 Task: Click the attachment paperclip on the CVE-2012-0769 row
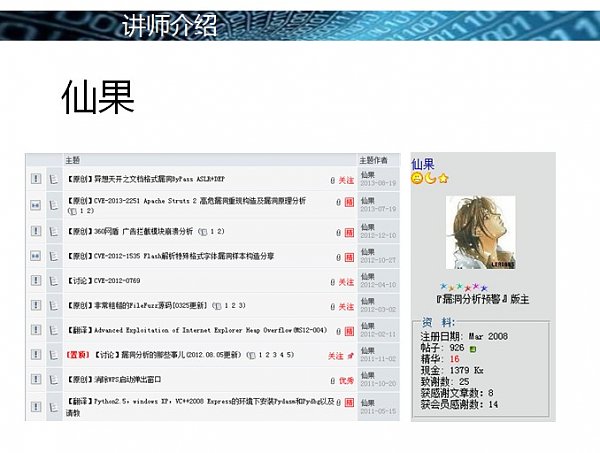pyautogui.click(x=333, y=282)
